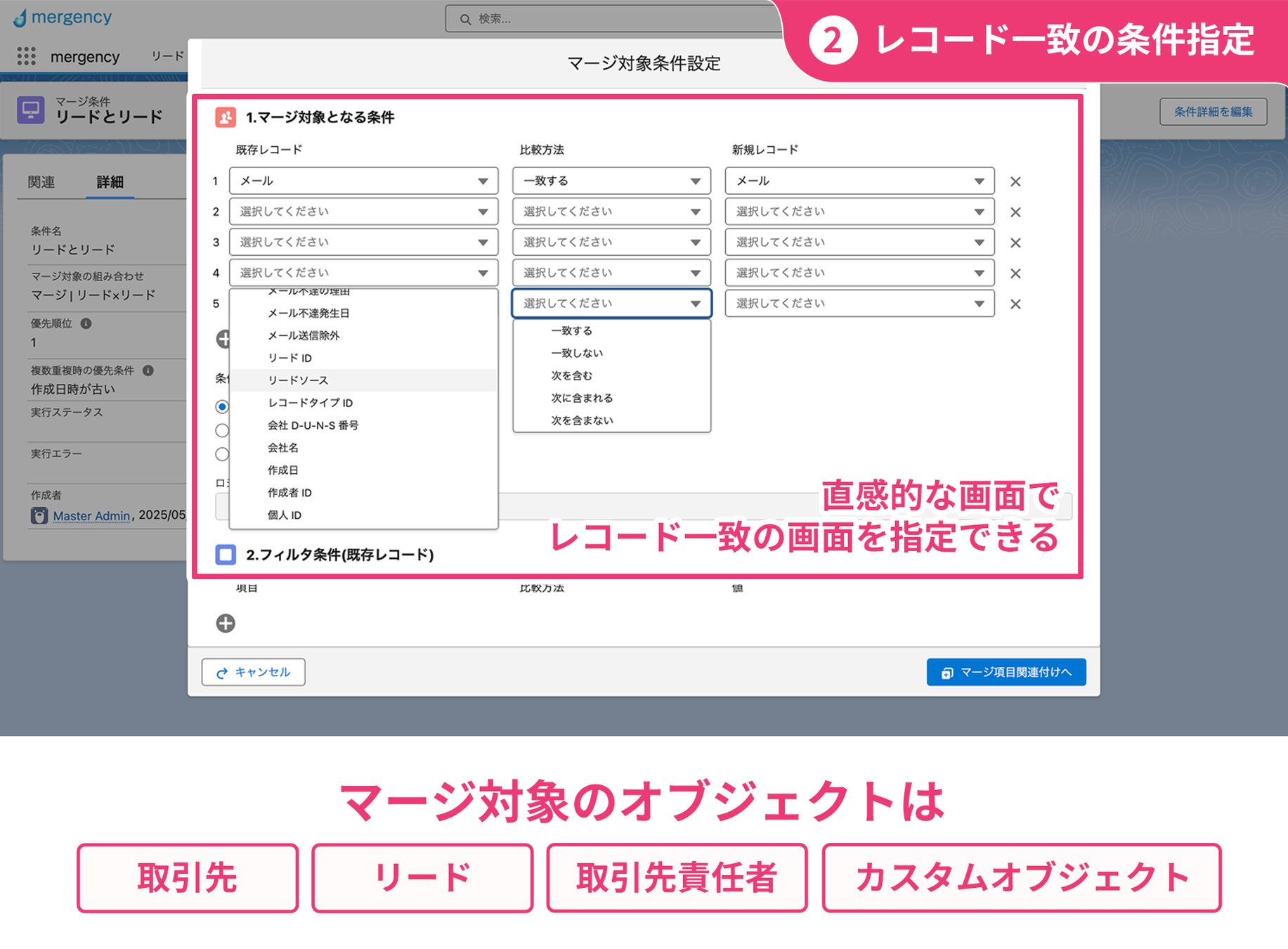
Task: Proceed with the マージ項目関連付けへ button
Action: tap(1006, 672)
